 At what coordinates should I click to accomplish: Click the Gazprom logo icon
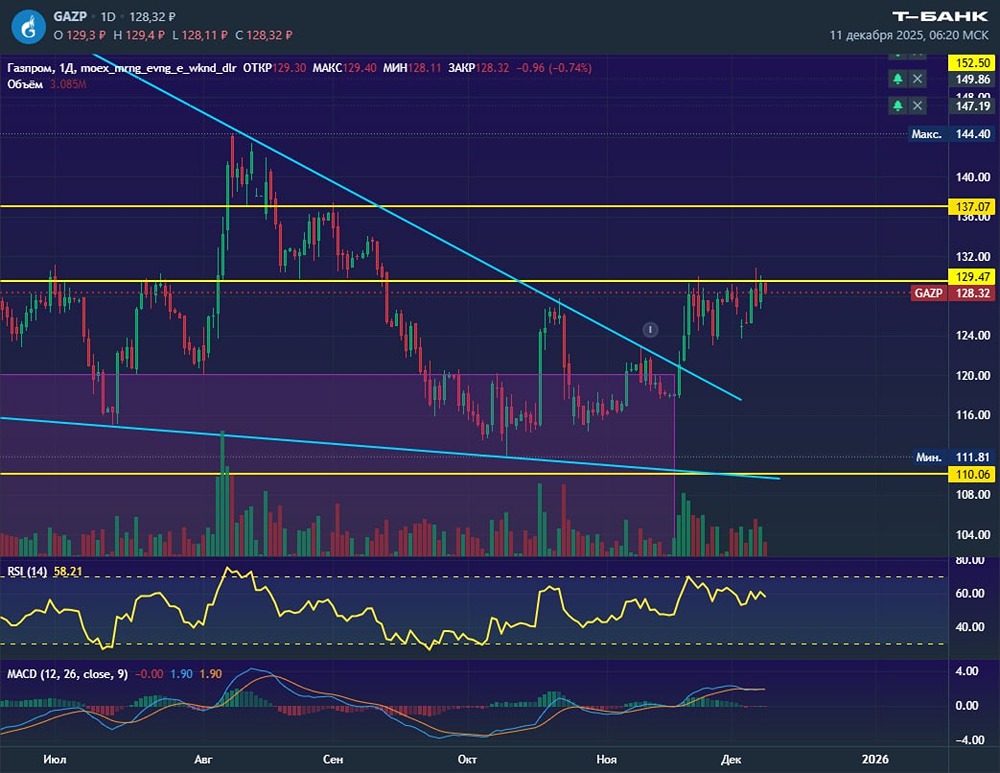pyautogui.click(x=27, y=27)
